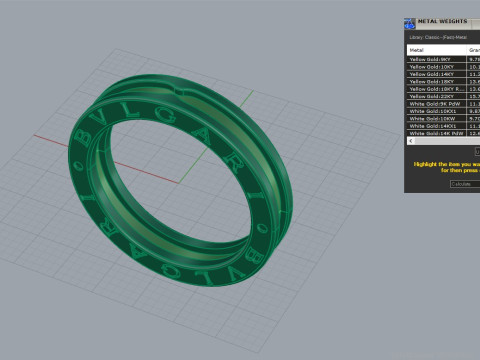Select the White Gold:14K PdW row

[x=443, y=133]
